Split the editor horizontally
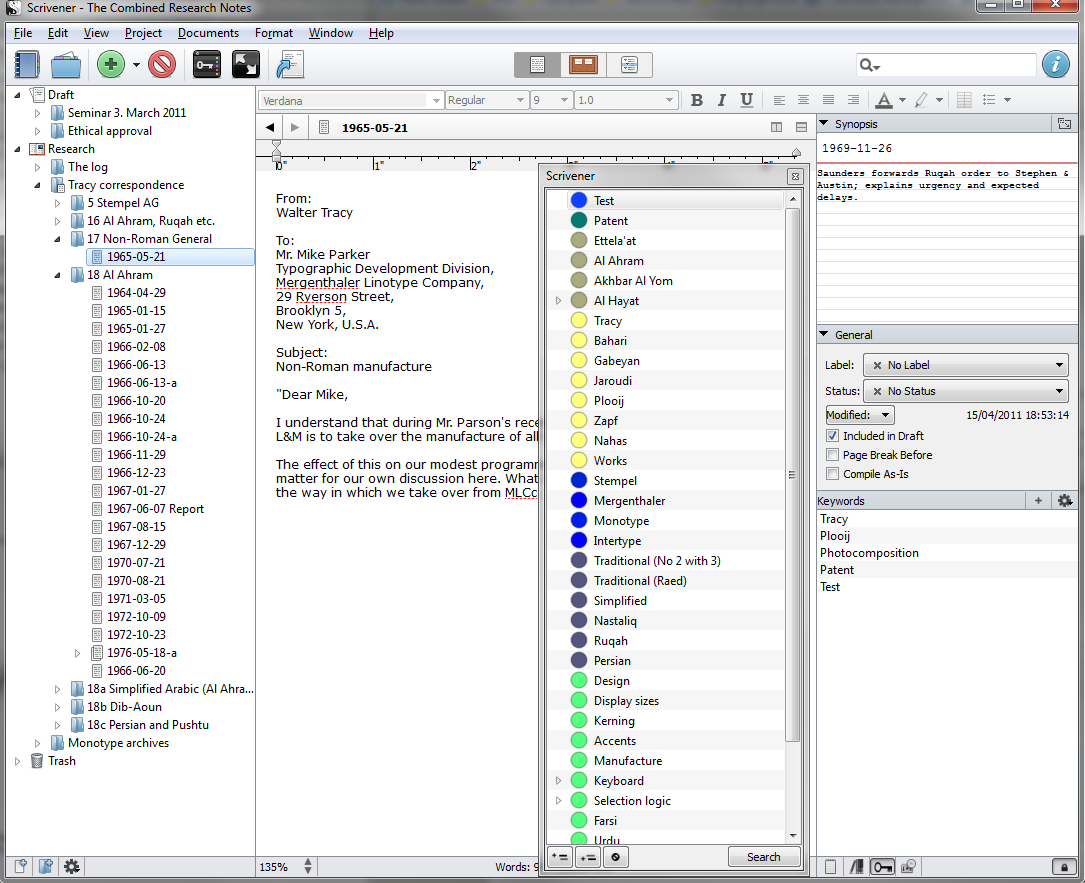This screenshot has width=1085, height=883. [x=801, y=127]
